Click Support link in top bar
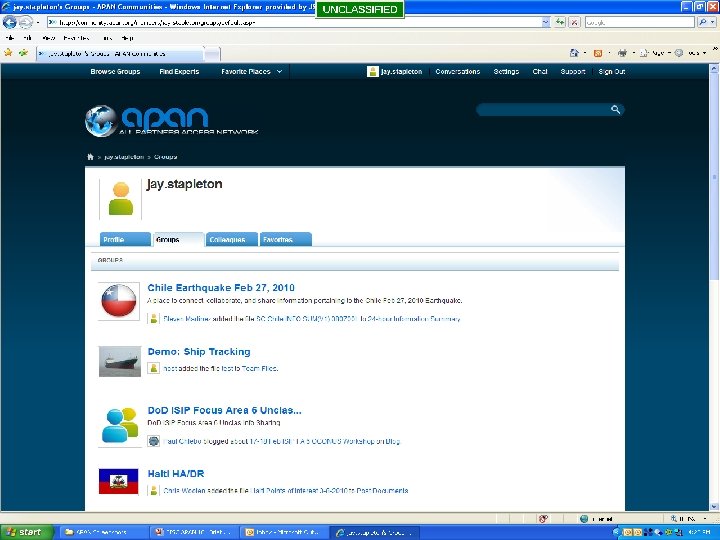The width and height of the screenshot is (720, 540). [573, 71]
